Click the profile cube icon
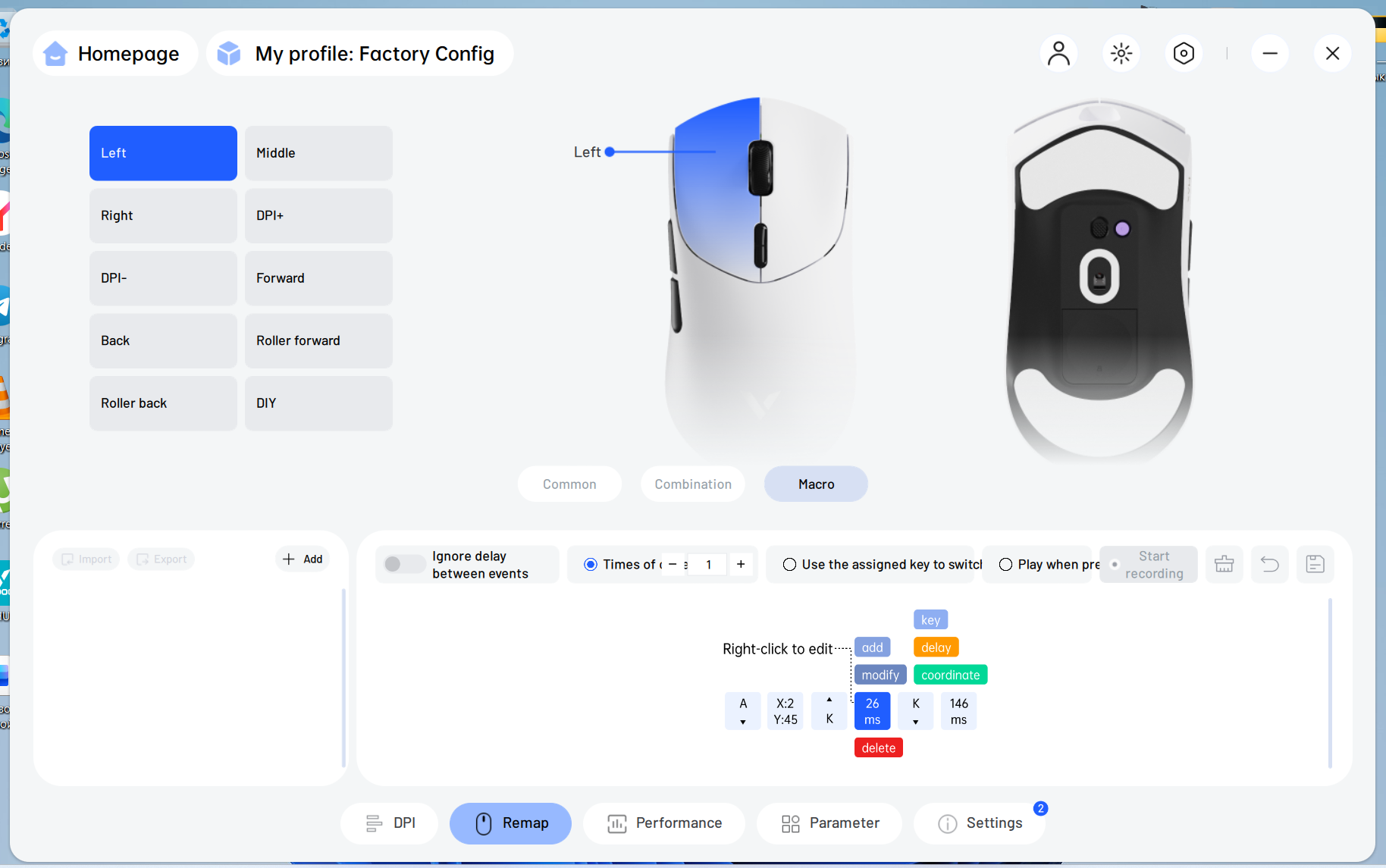 (x=229, y=54)
